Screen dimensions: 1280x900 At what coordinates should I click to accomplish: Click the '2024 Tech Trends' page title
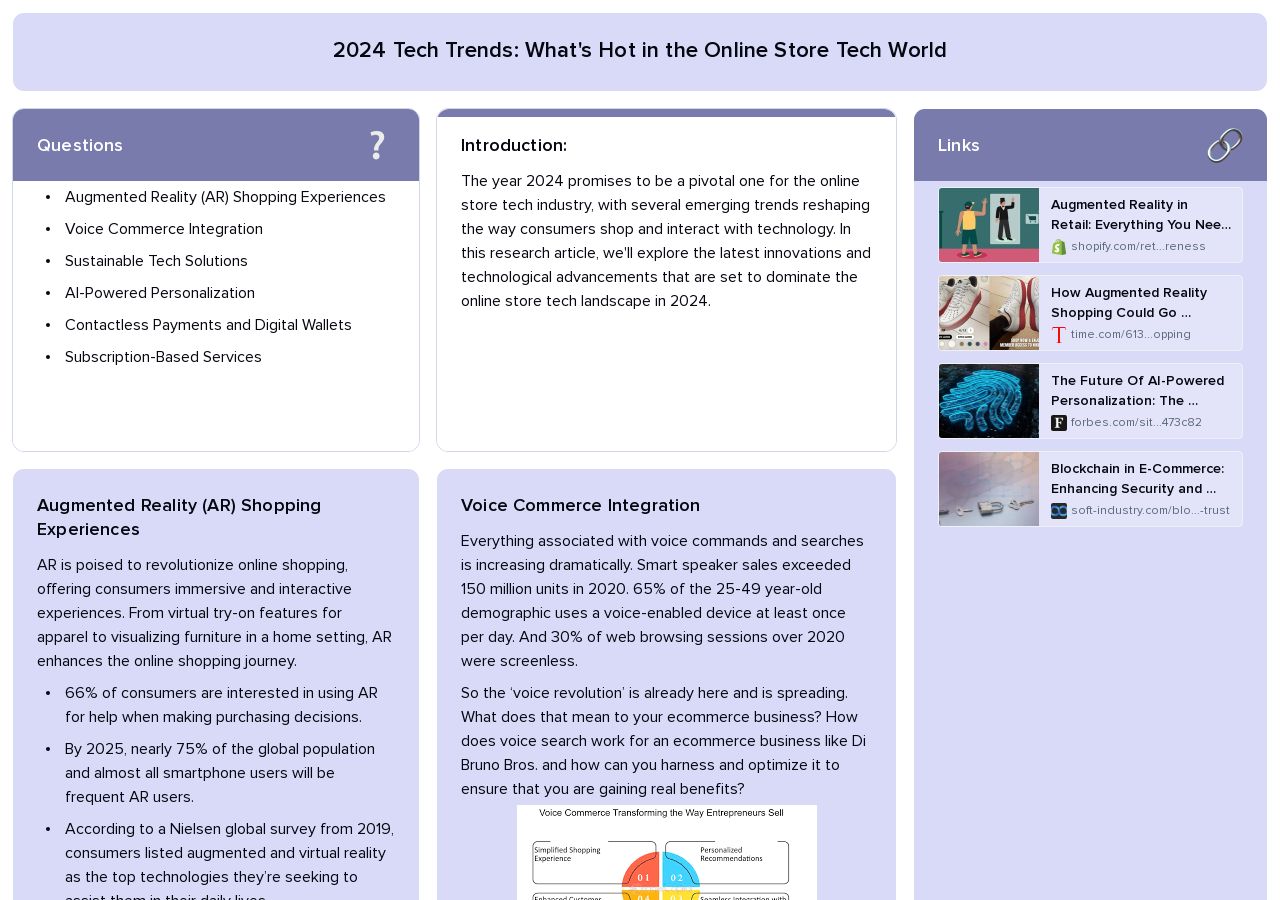coord(640,50)
